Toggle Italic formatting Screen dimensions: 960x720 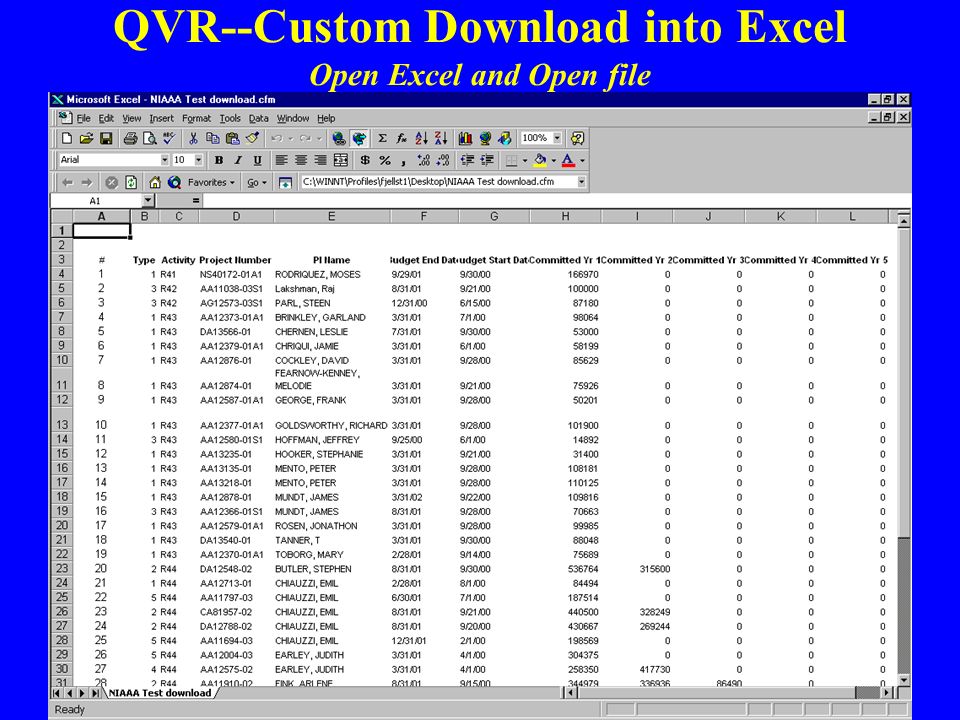point(238,160)
